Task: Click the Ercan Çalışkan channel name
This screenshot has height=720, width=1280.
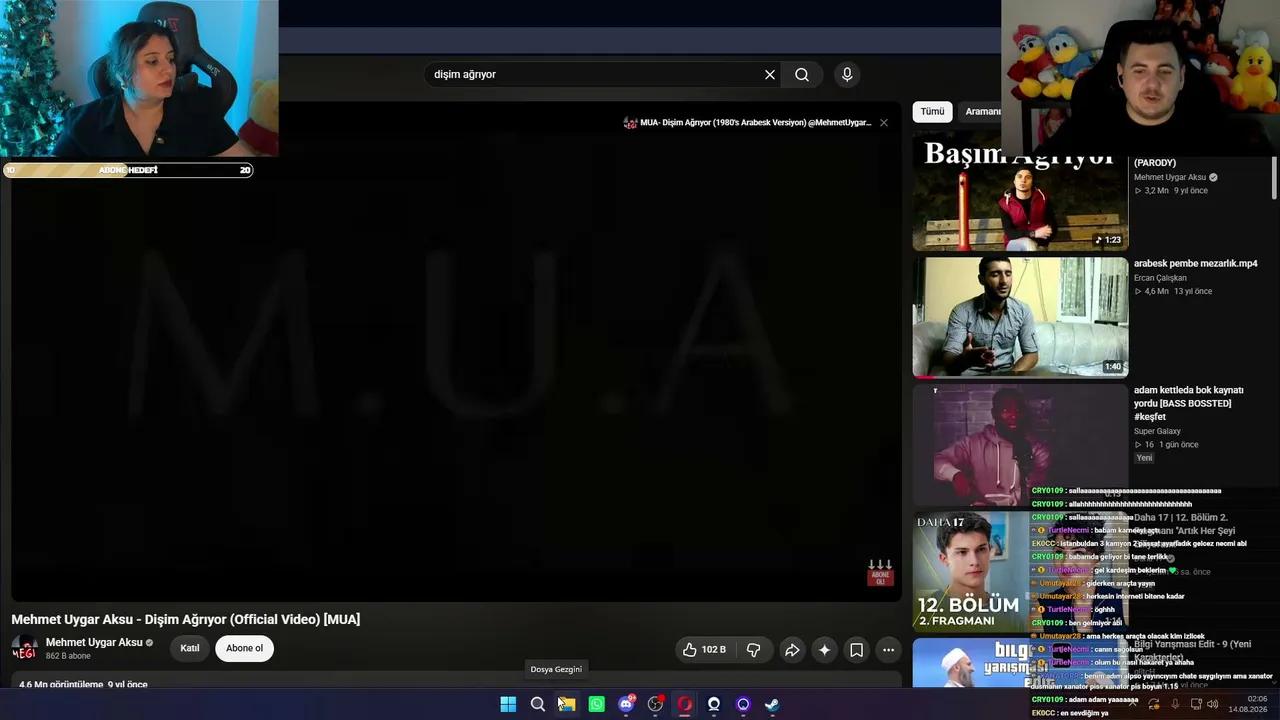Action: pyautogui.click(x=1160, y=278)
